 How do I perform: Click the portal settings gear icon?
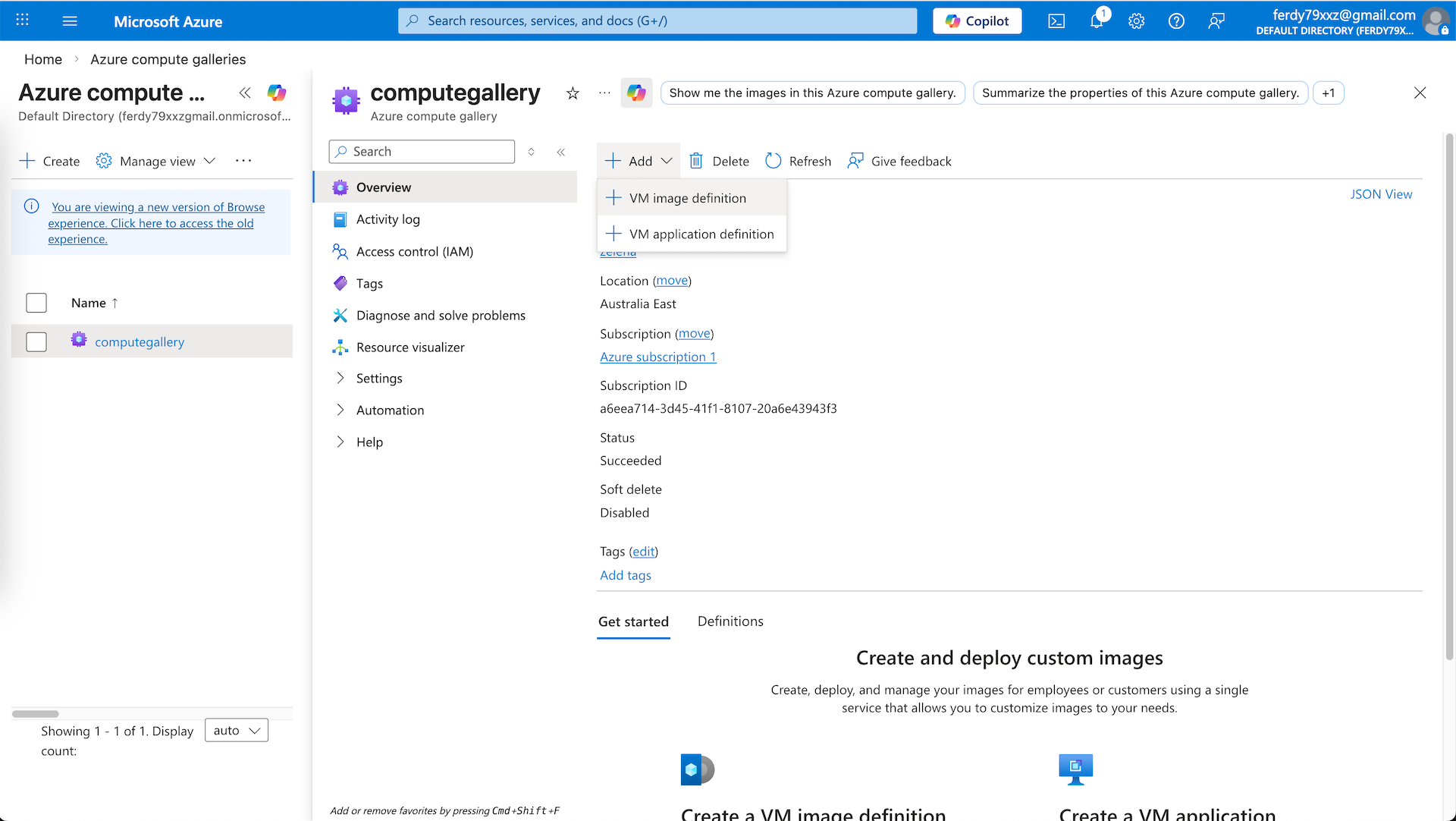click(x=1136, y=21)
